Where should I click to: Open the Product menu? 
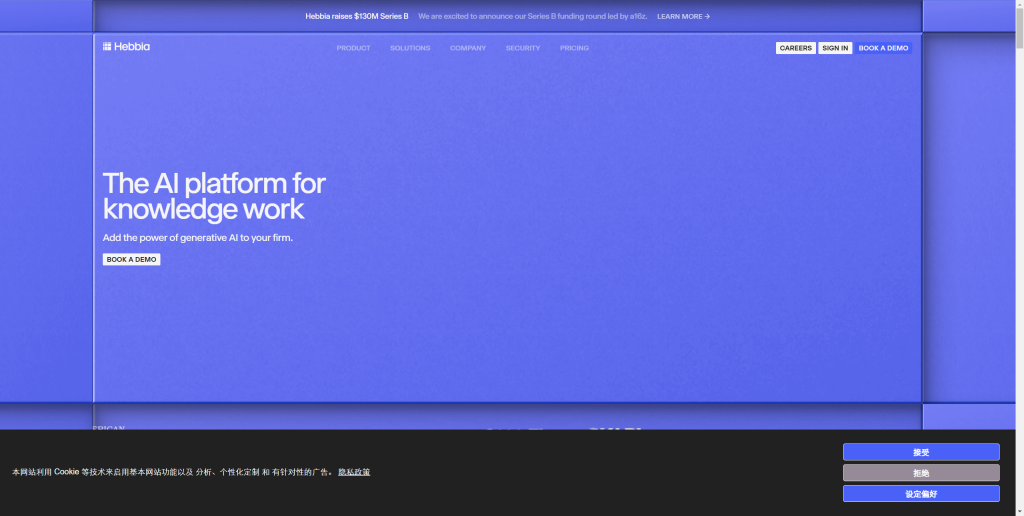coord(353,48)
